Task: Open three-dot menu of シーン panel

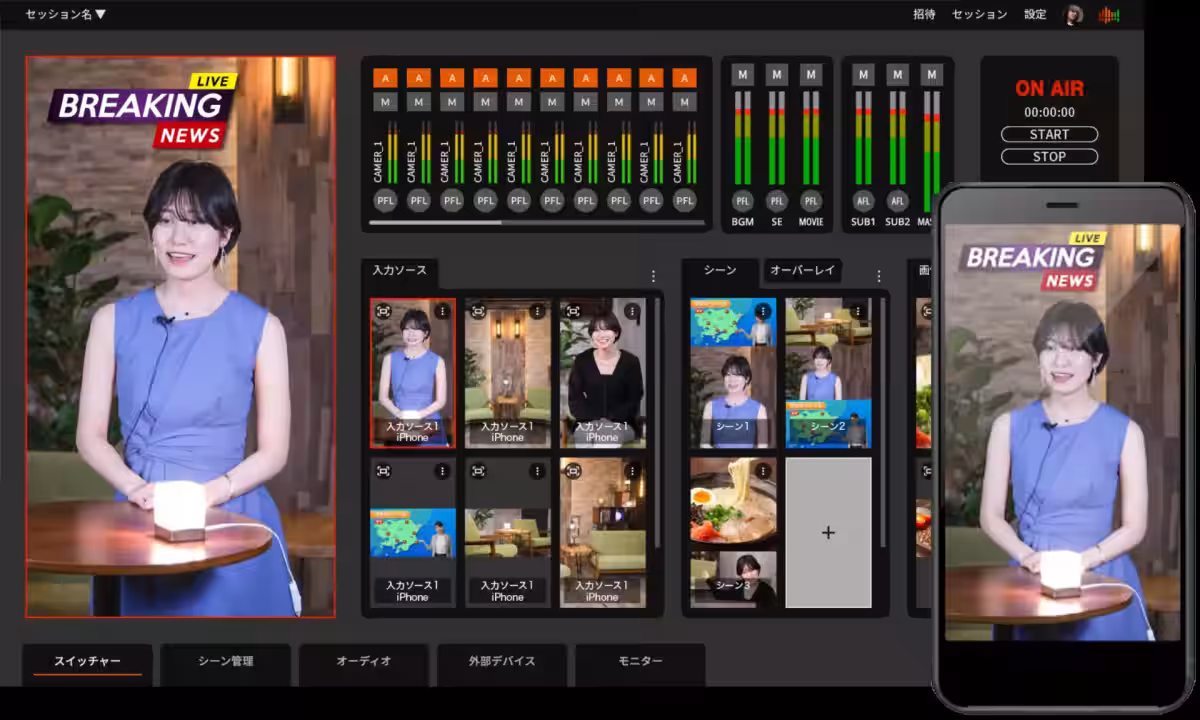Action: click(879, 276)
